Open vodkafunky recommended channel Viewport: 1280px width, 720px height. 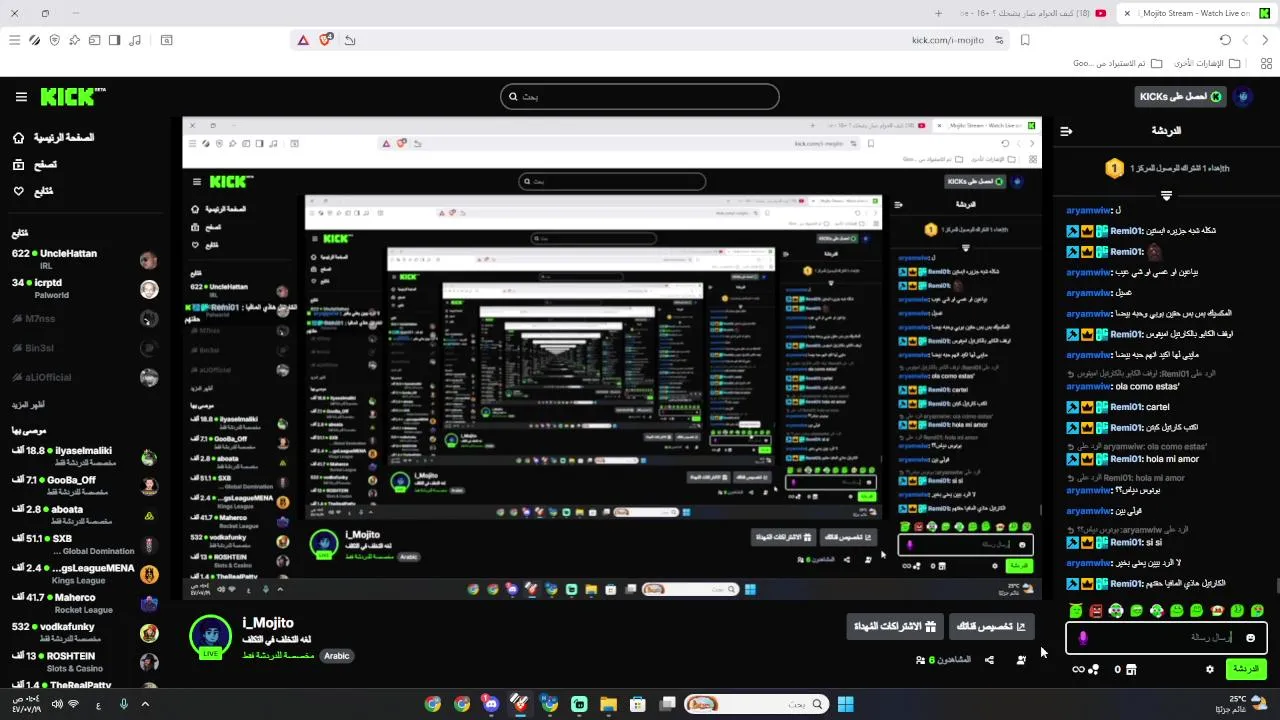[85, 632]
